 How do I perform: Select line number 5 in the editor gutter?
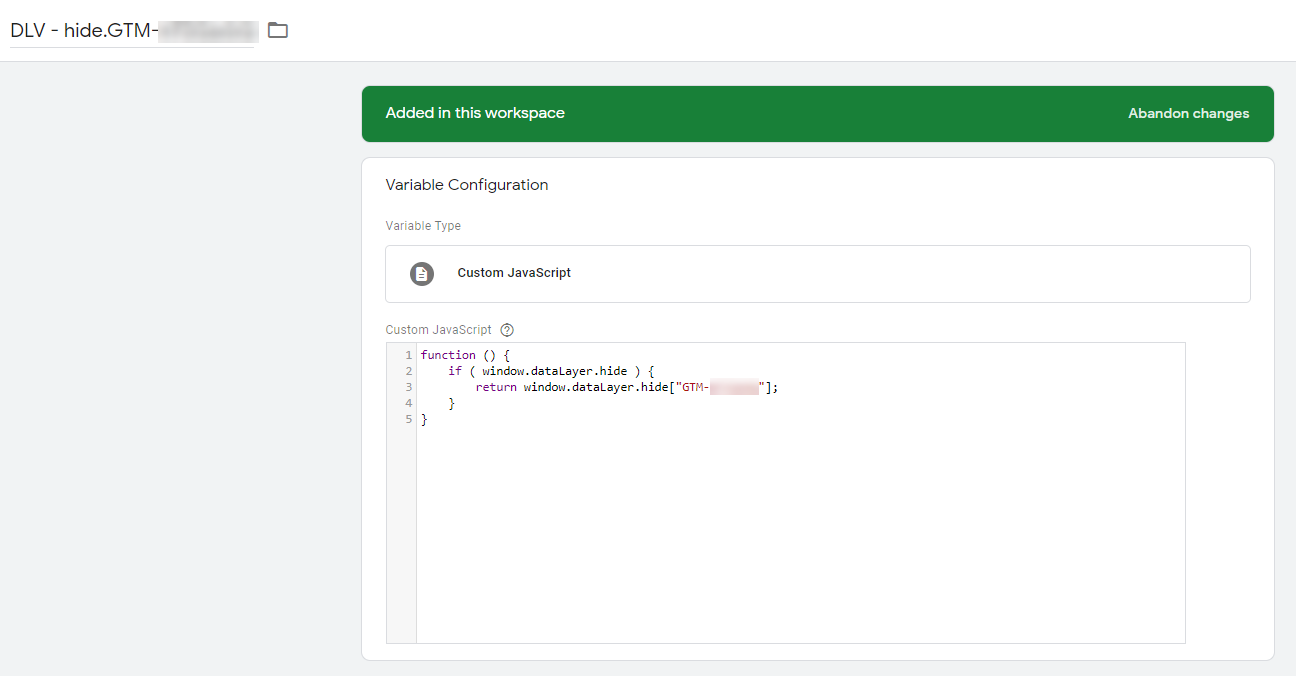coord(408,419)
